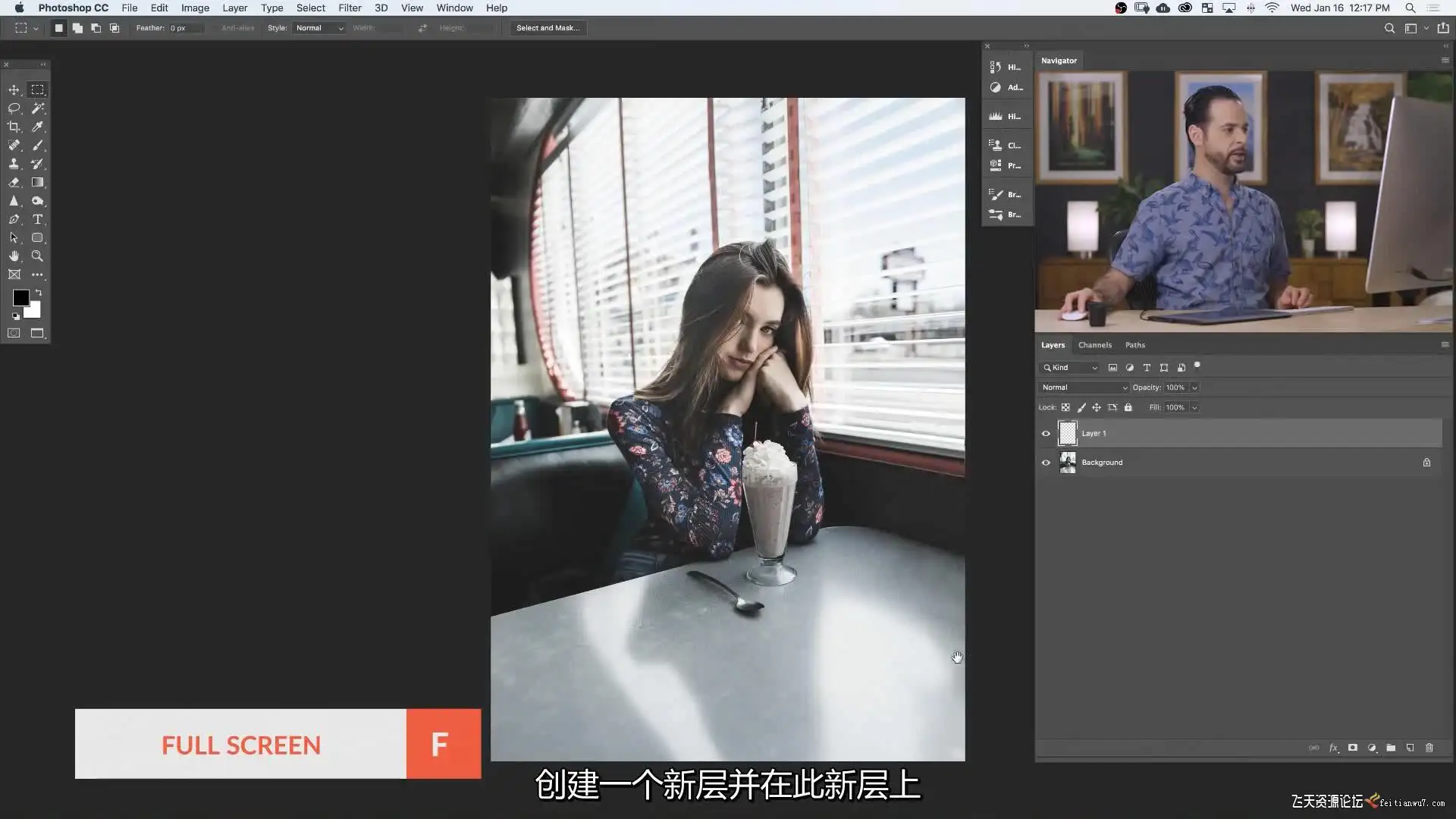The image size is (1456, 819).
Task: Click the Select and Mask button
Action: 548,28
